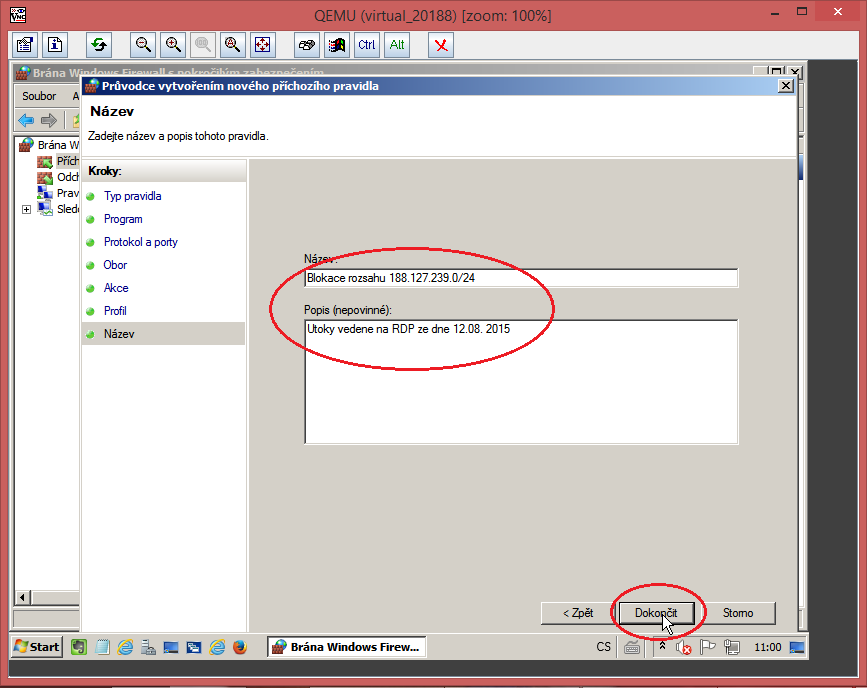Click the Název rule name field
The width and height of the screenshot is (867, 688).
(x=521, y=278)
